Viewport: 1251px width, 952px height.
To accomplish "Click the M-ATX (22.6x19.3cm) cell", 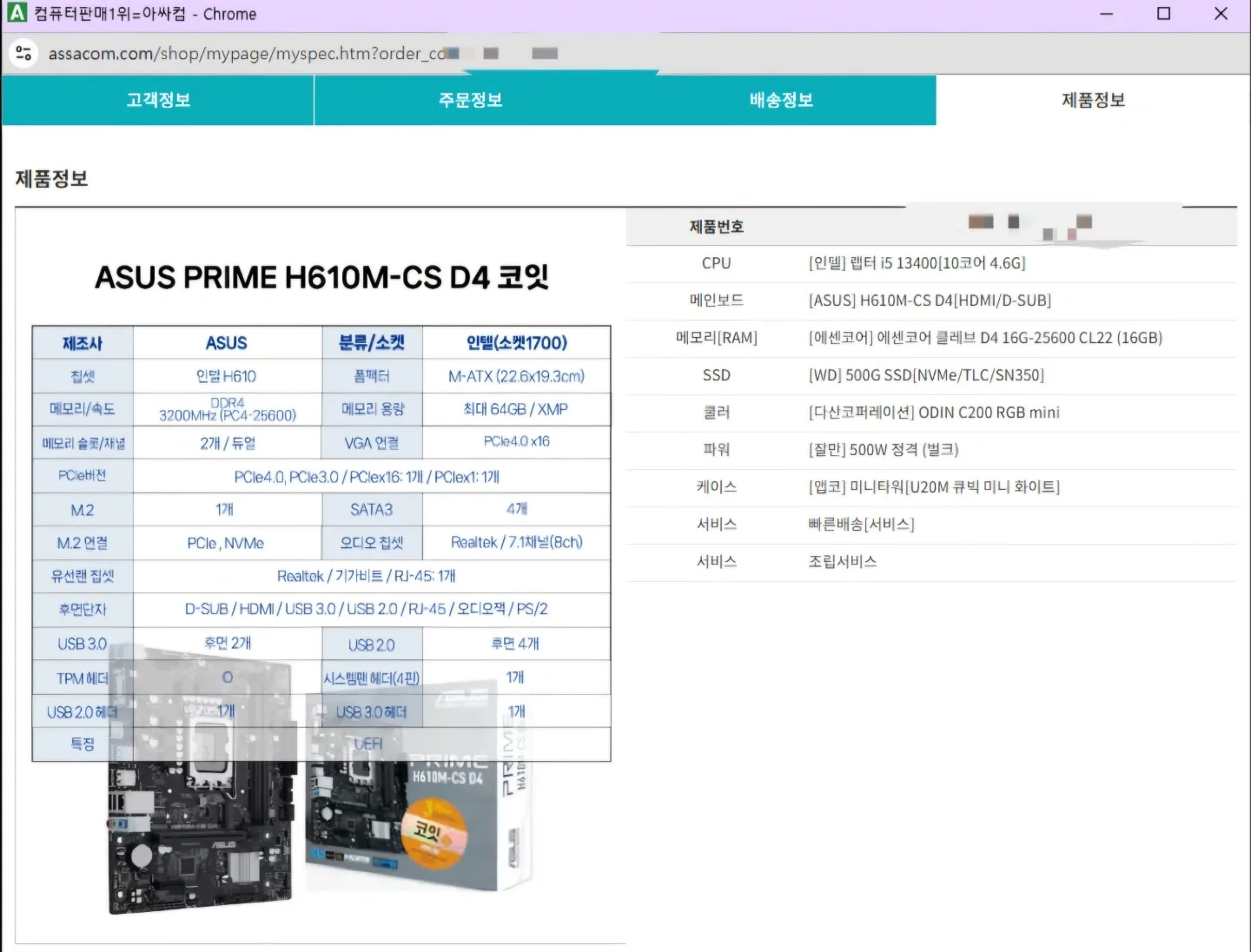I will (x=517, y=376).
